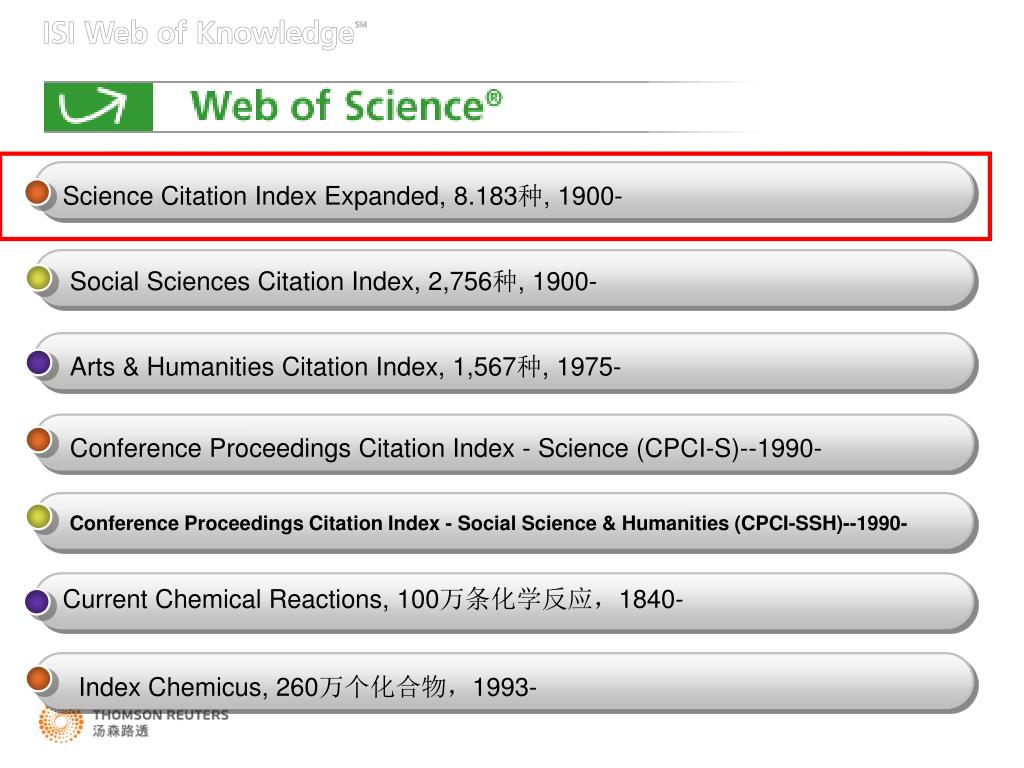
Task: Click purple bullet beside Current Chemical Reactions
Action: [x=38, y=601]
